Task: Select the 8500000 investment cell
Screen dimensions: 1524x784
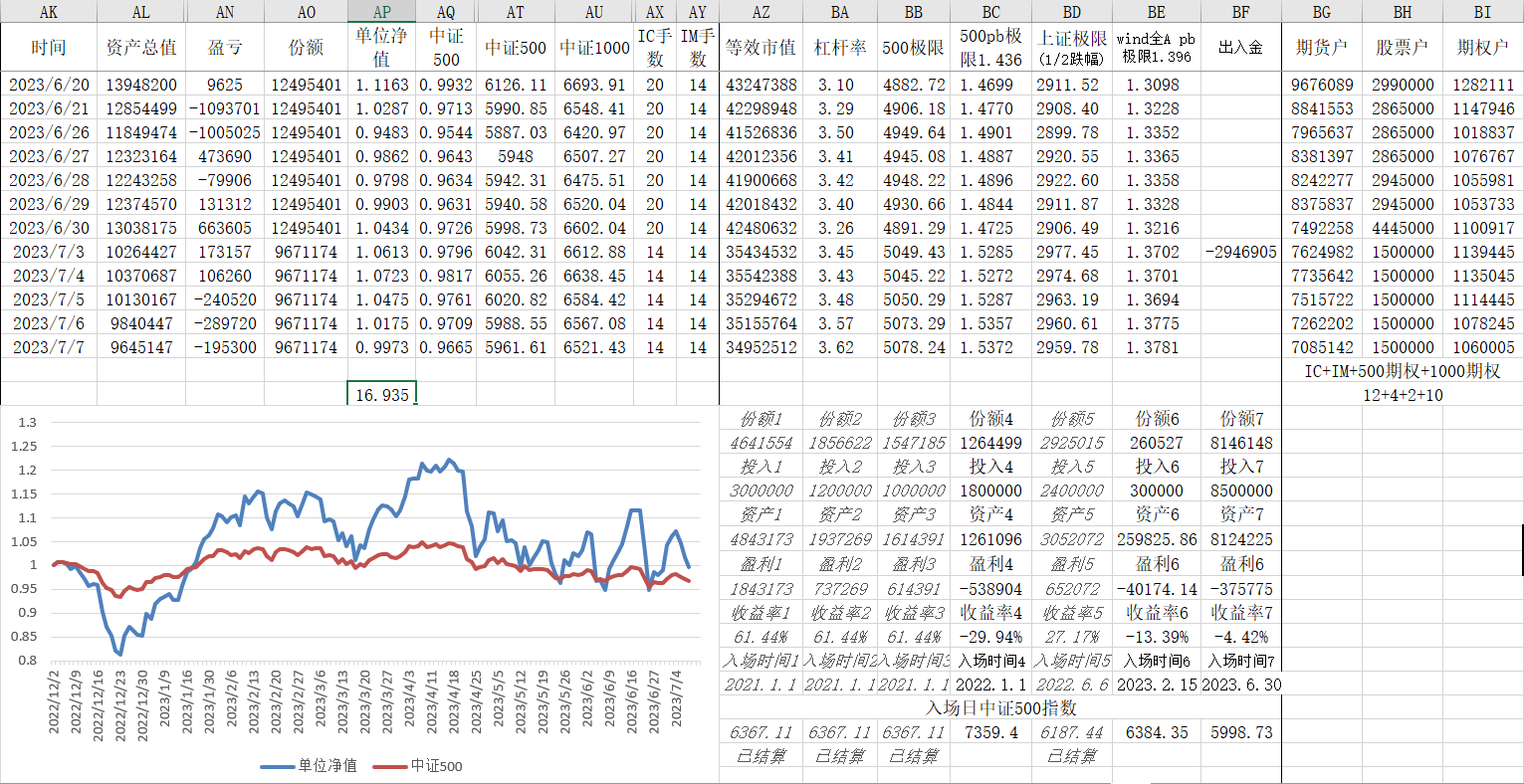Action: pos(1240,490)
